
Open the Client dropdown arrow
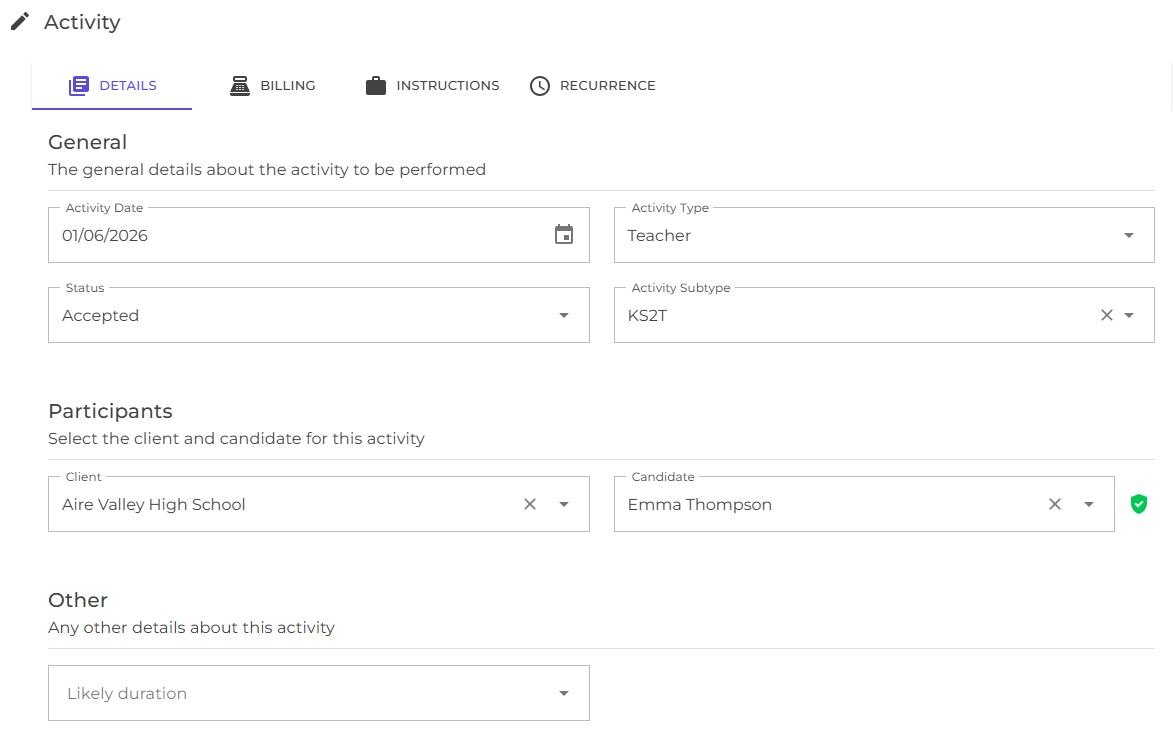[564, 504]
